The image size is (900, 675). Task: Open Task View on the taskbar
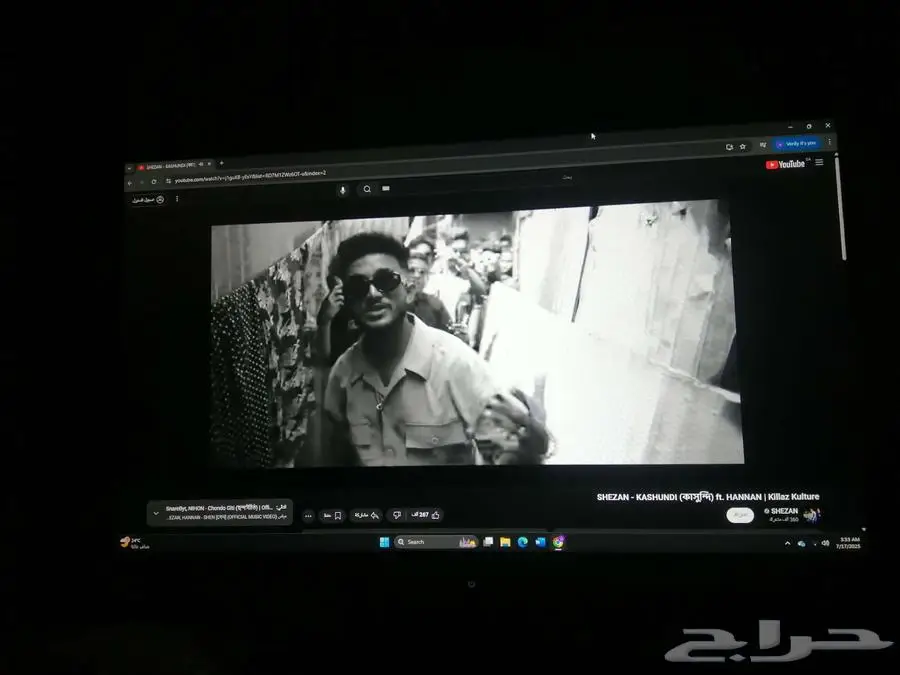click(x=488, y=541)
